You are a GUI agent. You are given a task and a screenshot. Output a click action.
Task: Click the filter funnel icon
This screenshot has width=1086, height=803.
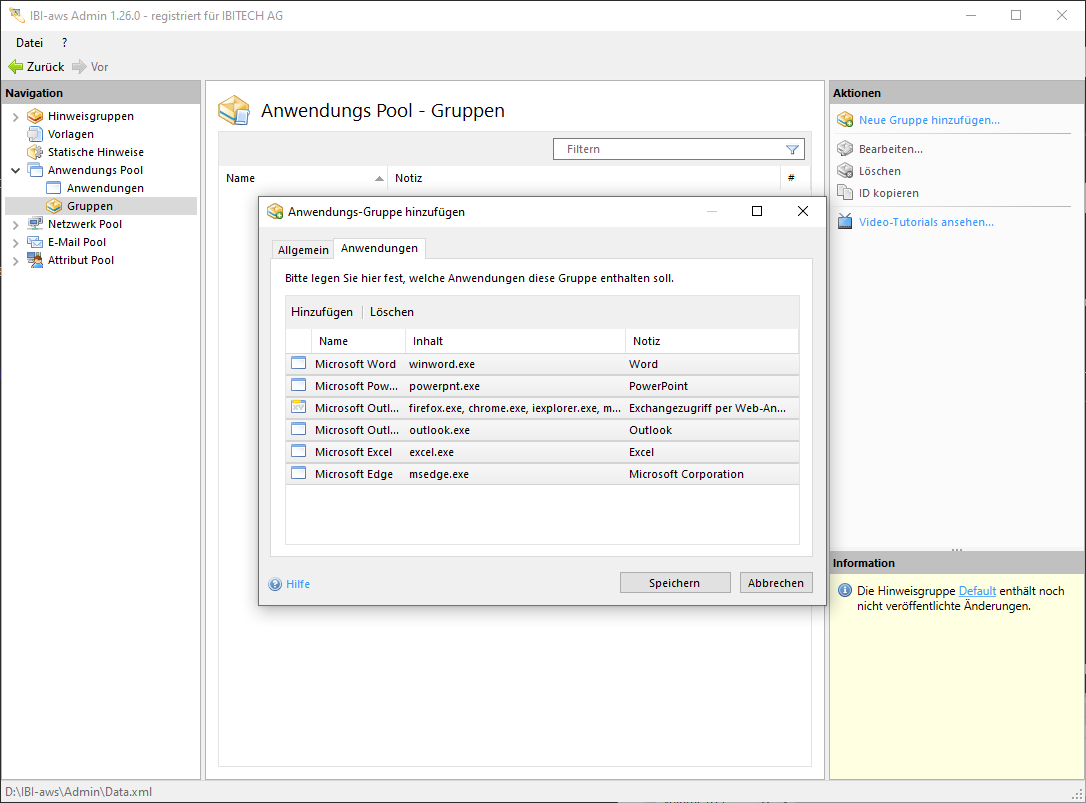792,149
